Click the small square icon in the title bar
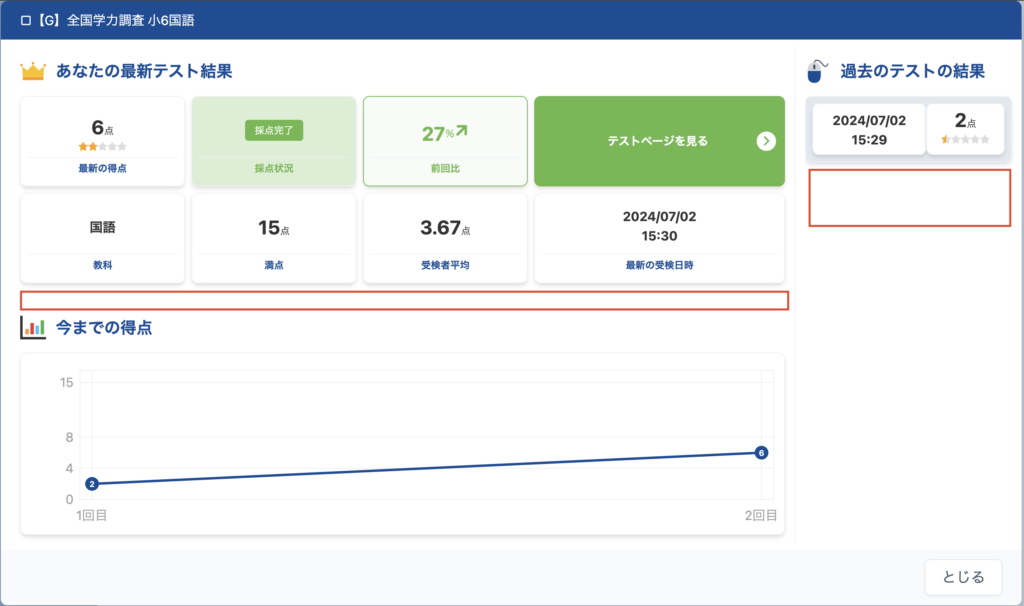Image resolution: width=1024 pixels, height=606 pixels. click(x=26, y=20)
